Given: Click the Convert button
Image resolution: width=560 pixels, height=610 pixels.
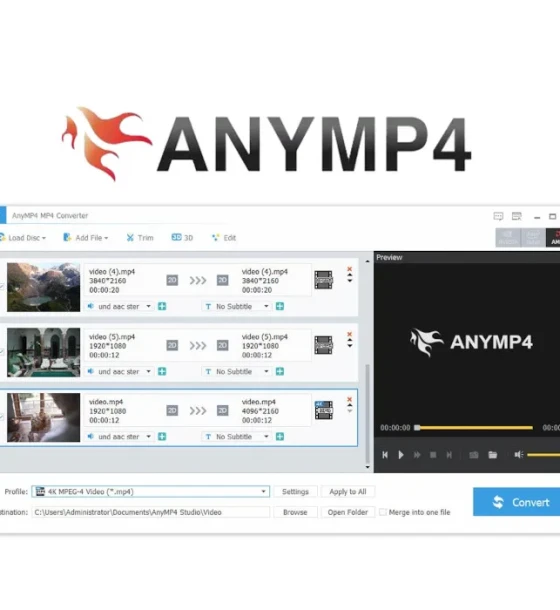Looking at the screenshot, I should click(x=516, y=502).
